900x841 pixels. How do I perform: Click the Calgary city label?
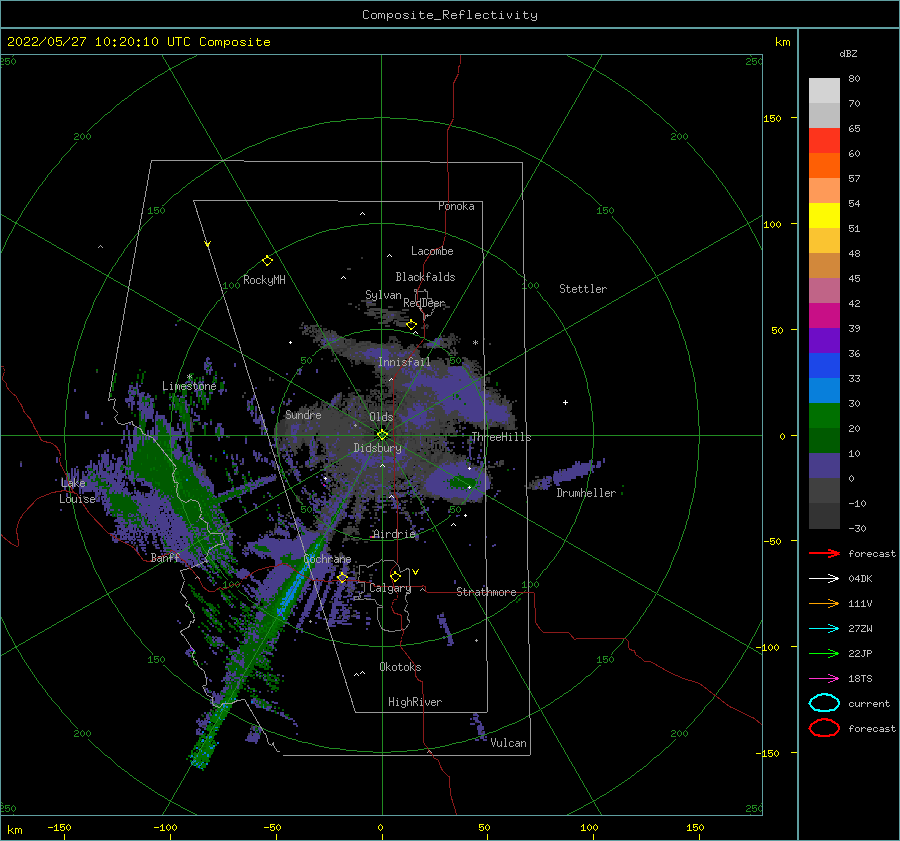(x=390, y=588)
